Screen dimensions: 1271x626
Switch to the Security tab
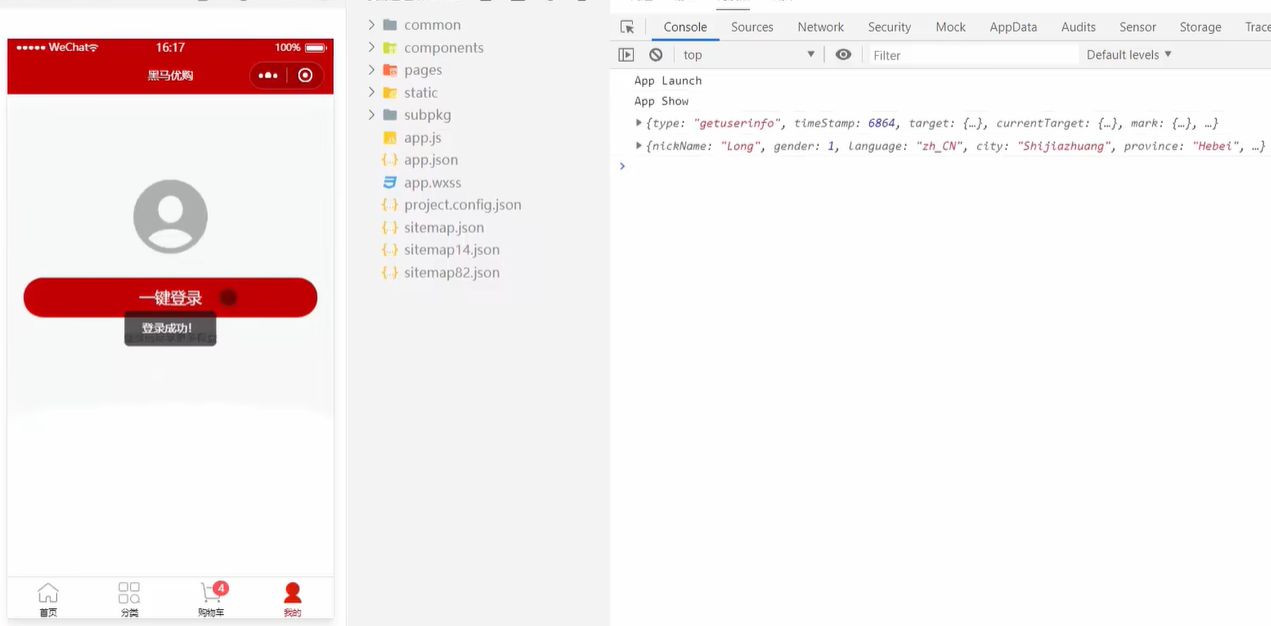(x=889, y=27)
